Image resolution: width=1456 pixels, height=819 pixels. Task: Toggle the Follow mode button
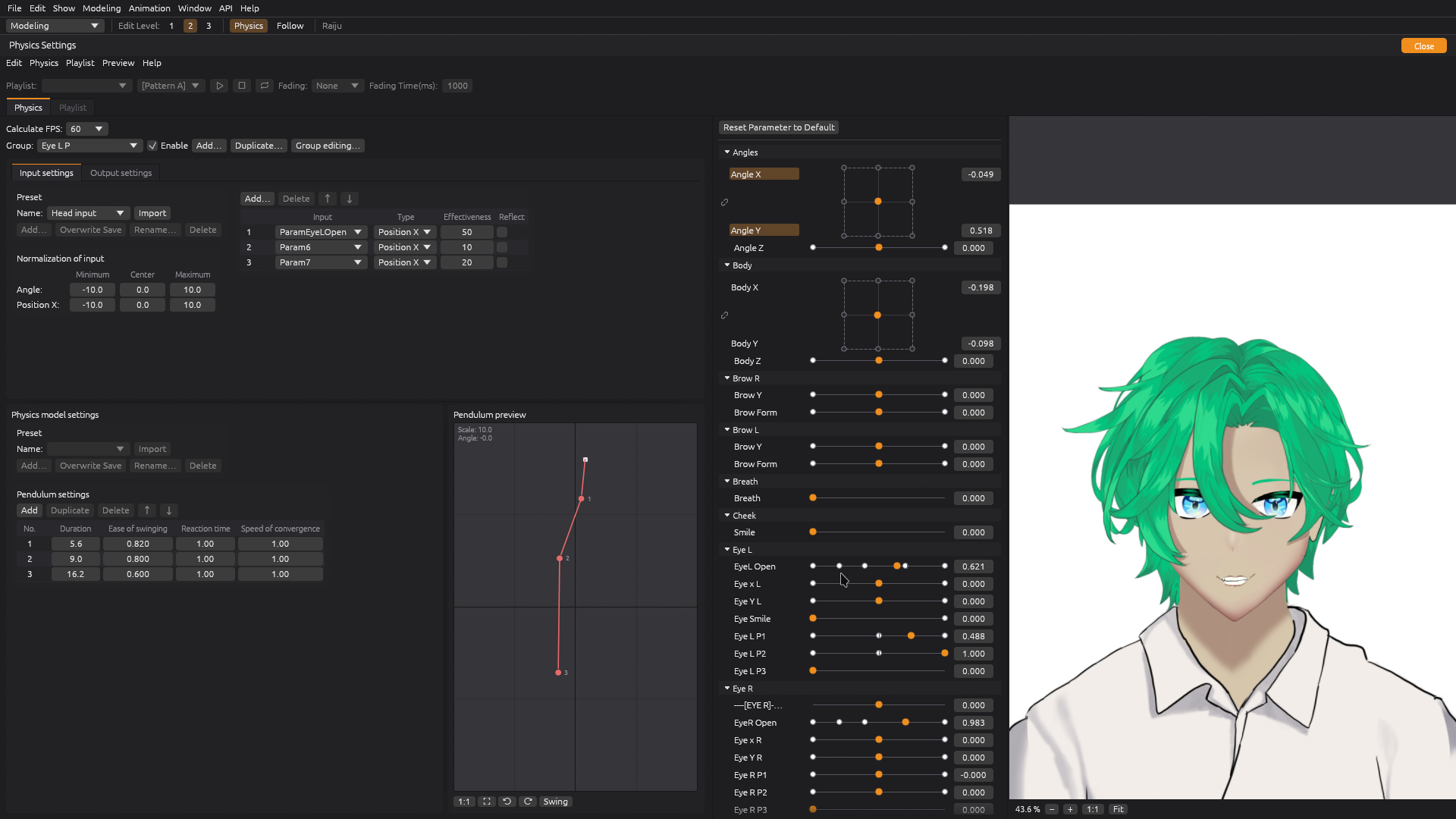tap(290, 26)
